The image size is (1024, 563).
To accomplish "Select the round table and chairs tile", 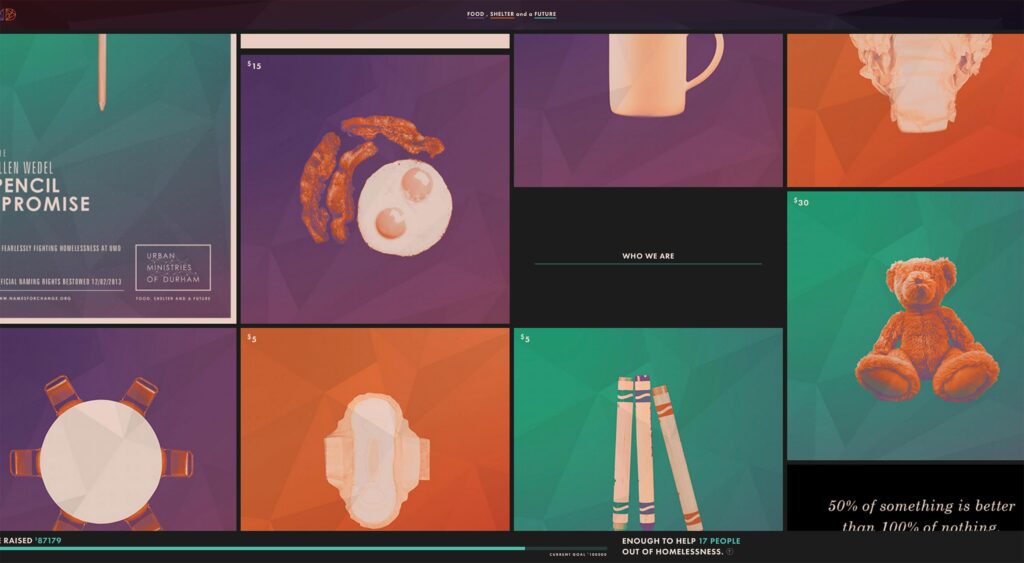I will coord(118,429).
